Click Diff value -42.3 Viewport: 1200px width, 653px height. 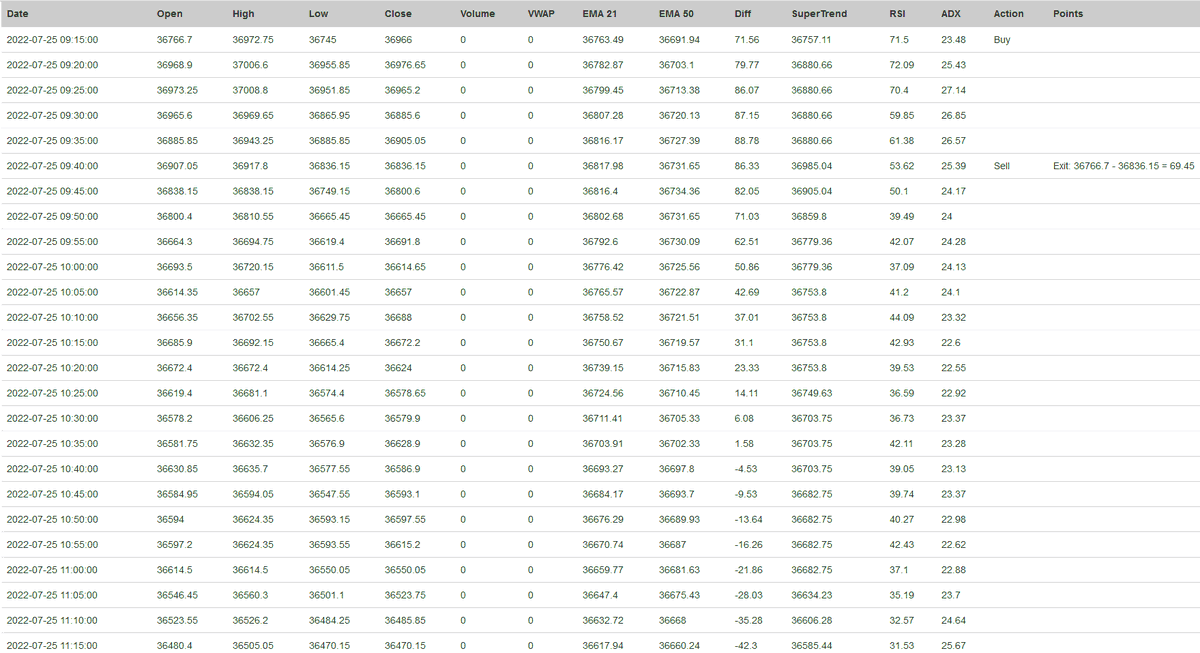click(747, 645)
